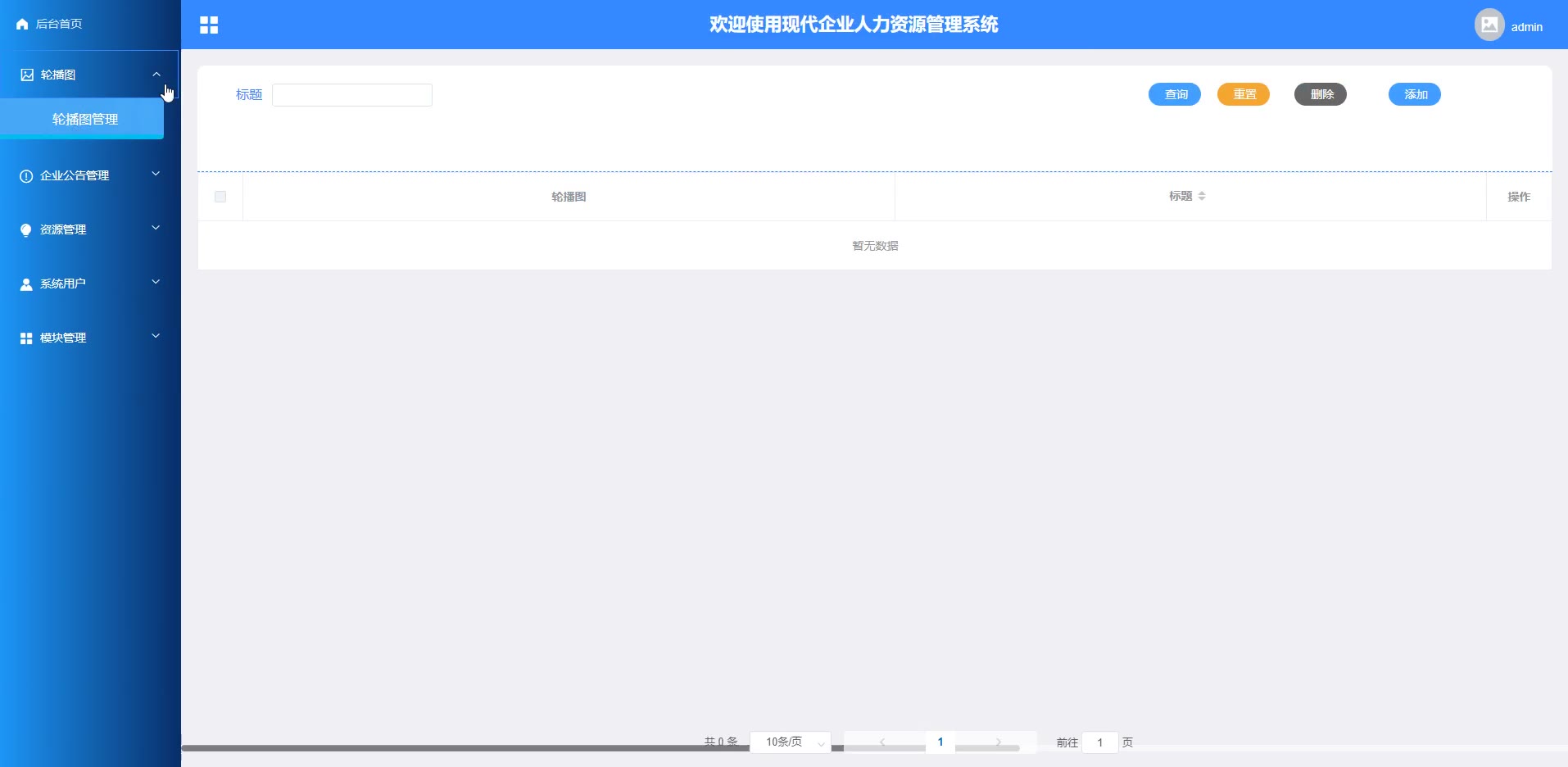Select the 轮播图管理 submenu item
The image size is (1568, 767).
coord(82,119)
